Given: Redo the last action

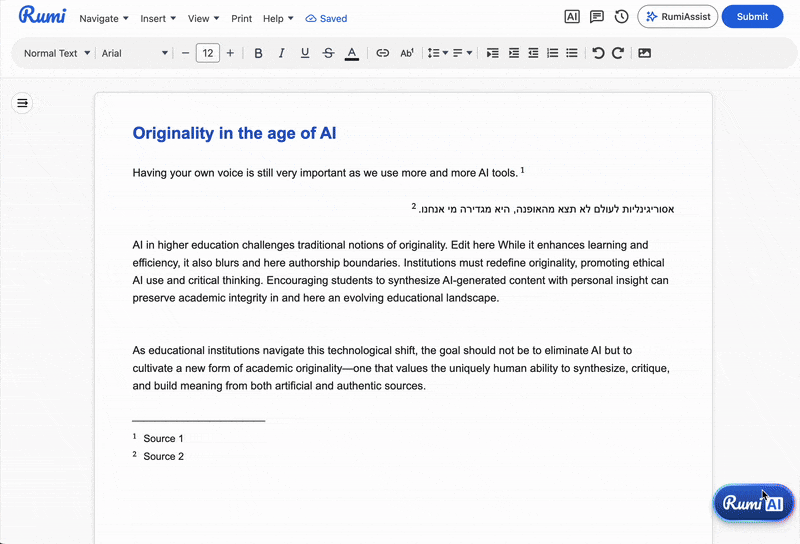Looking at the screenshot, I should (x=618, y=53).
